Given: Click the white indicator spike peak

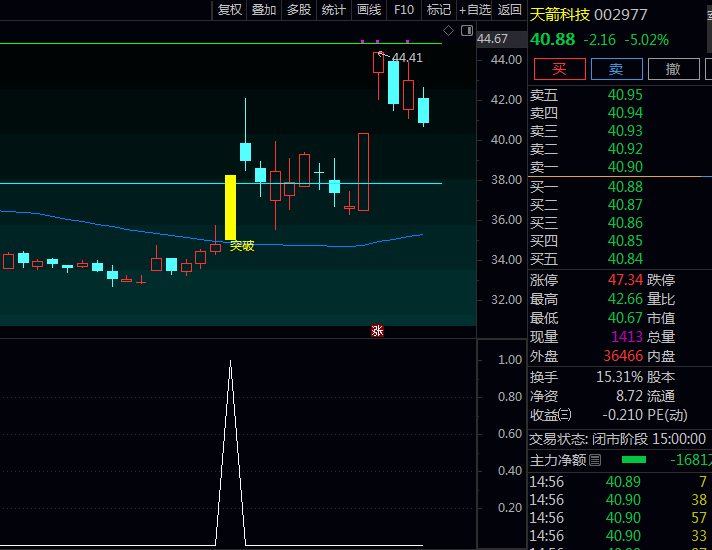Looking at the screenshot, I should (231, 361).
